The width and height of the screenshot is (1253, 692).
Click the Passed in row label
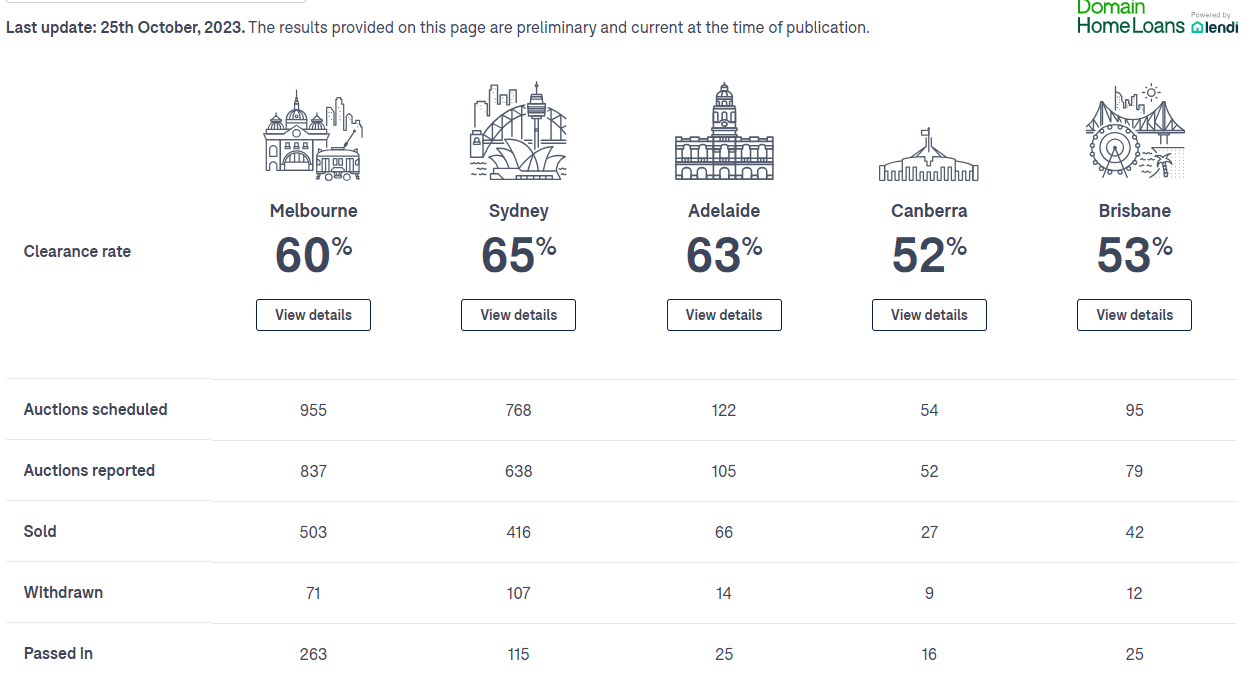(58, 654)
